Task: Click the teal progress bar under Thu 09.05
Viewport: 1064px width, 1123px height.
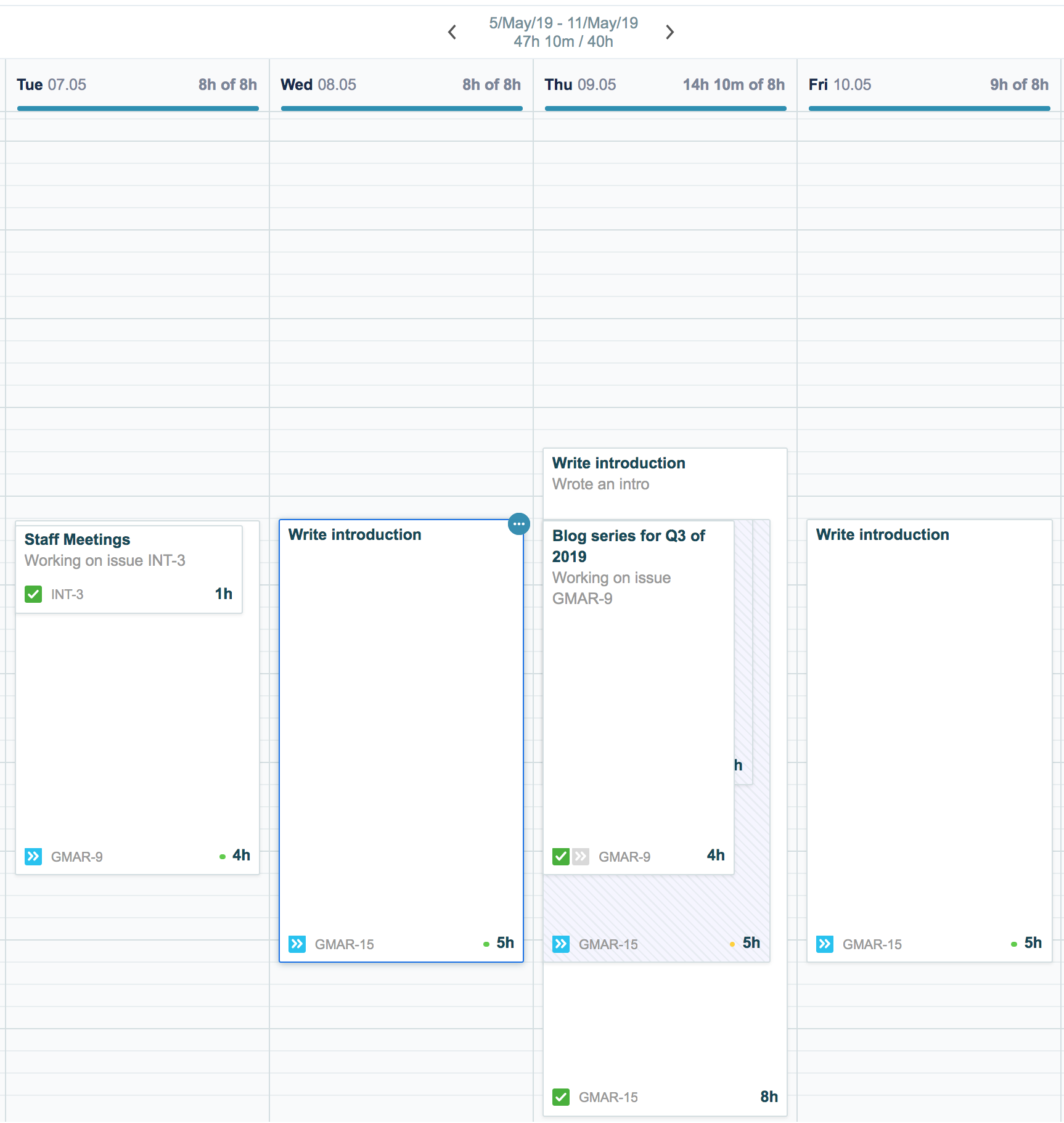Action: coord(665,108)
